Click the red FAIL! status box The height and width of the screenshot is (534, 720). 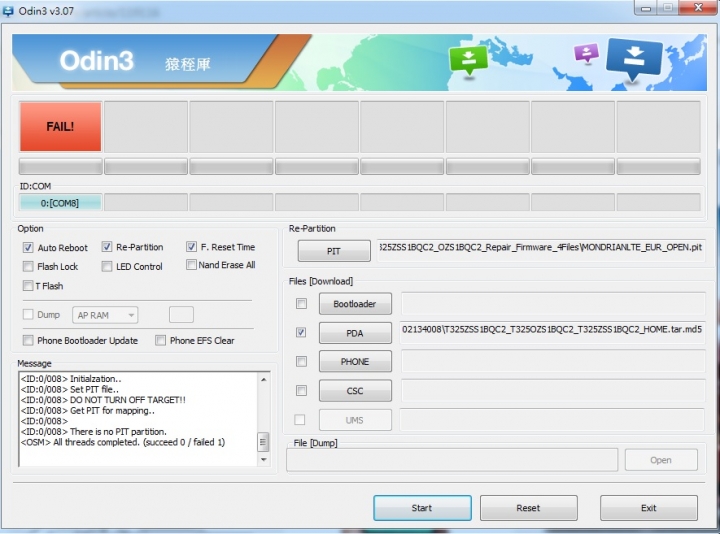click(60, 127)
